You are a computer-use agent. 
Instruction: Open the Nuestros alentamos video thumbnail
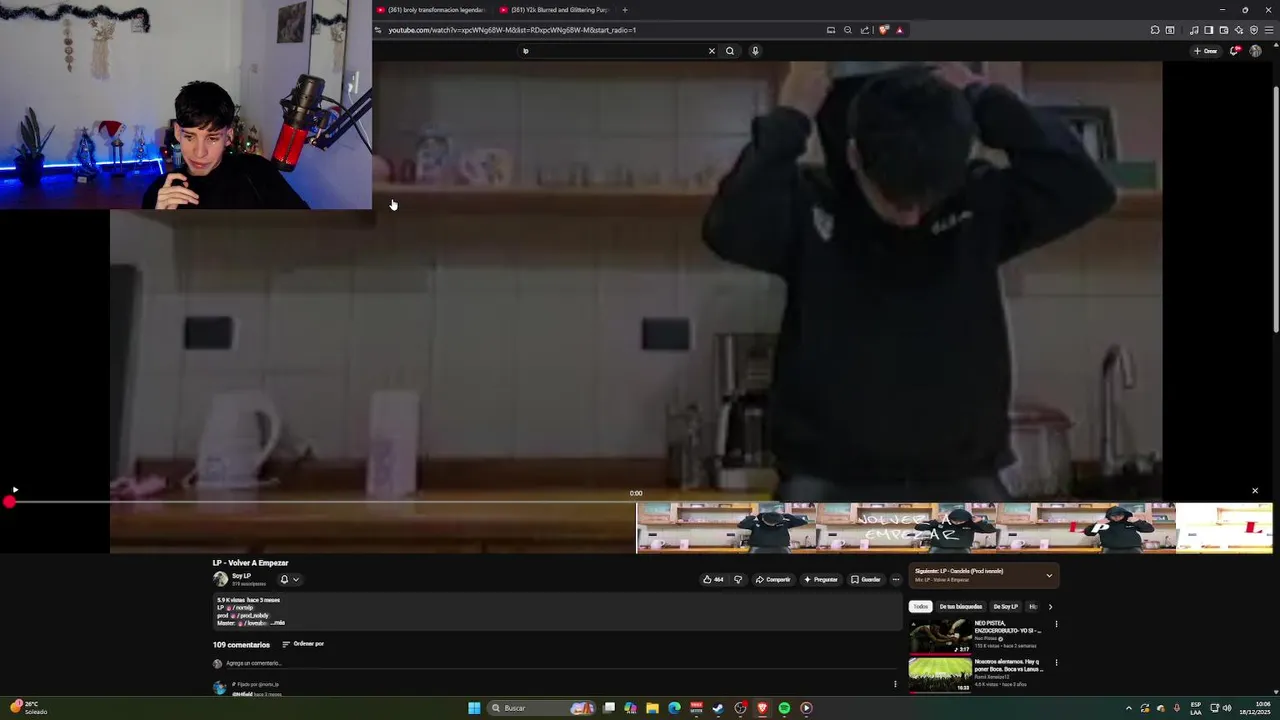tap(940, 674)
